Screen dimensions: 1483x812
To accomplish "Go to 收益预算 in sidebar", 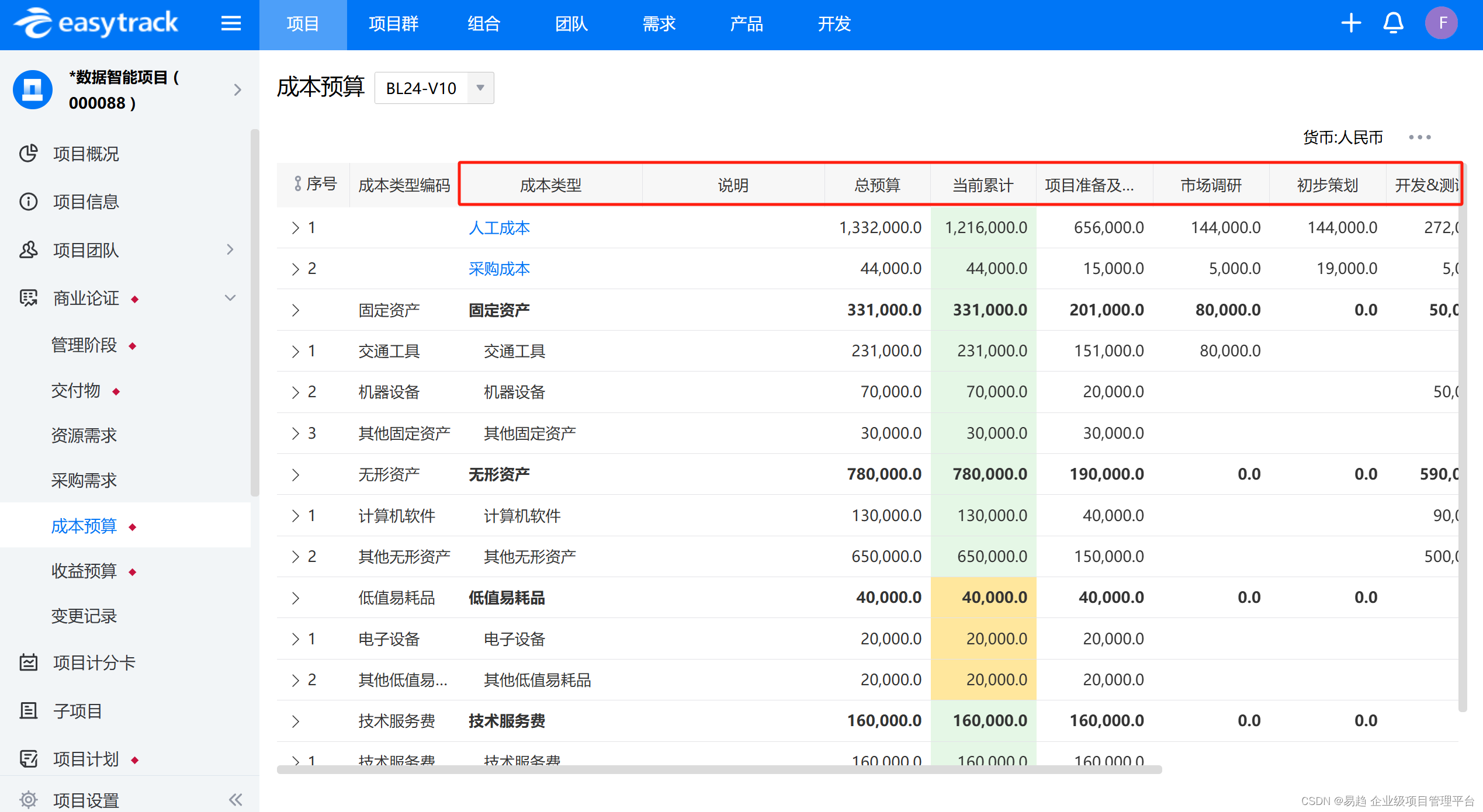I will tap(84, 571).
